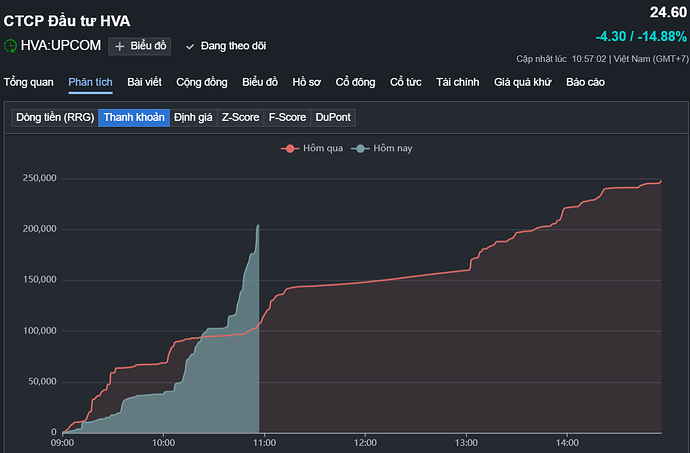Viewport: 690px width, 453px height.
Task: Click the peak of today's teal volume area
Action: tap(258, 226)
